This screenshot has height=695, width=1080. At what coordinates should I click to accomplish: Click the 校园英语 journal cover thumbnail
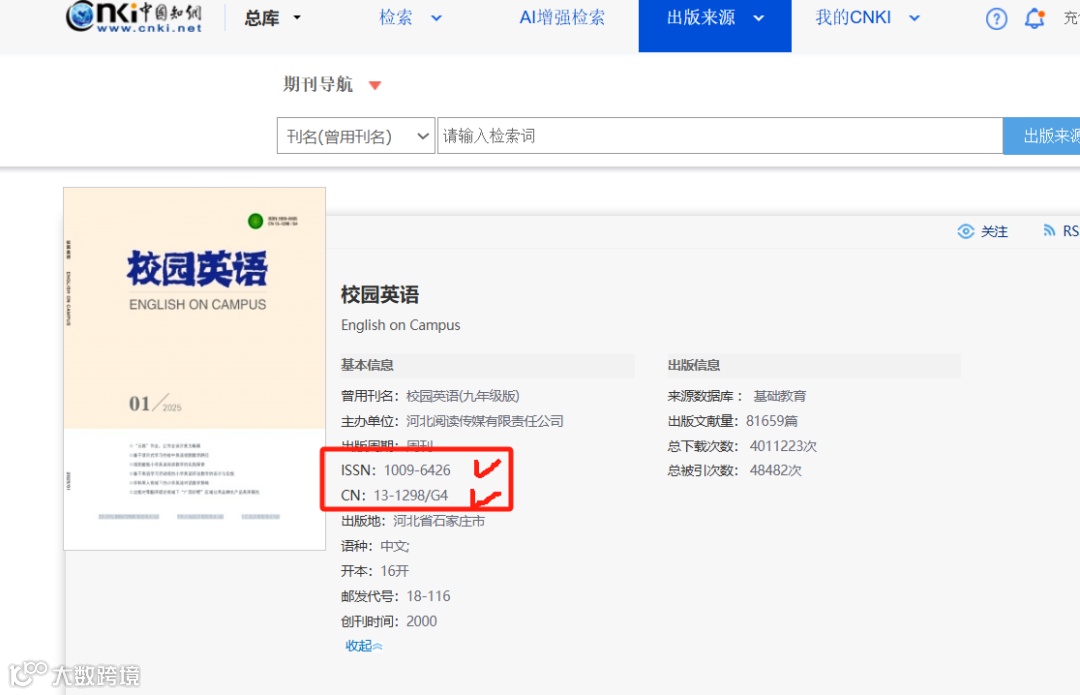tap(194, 369)
